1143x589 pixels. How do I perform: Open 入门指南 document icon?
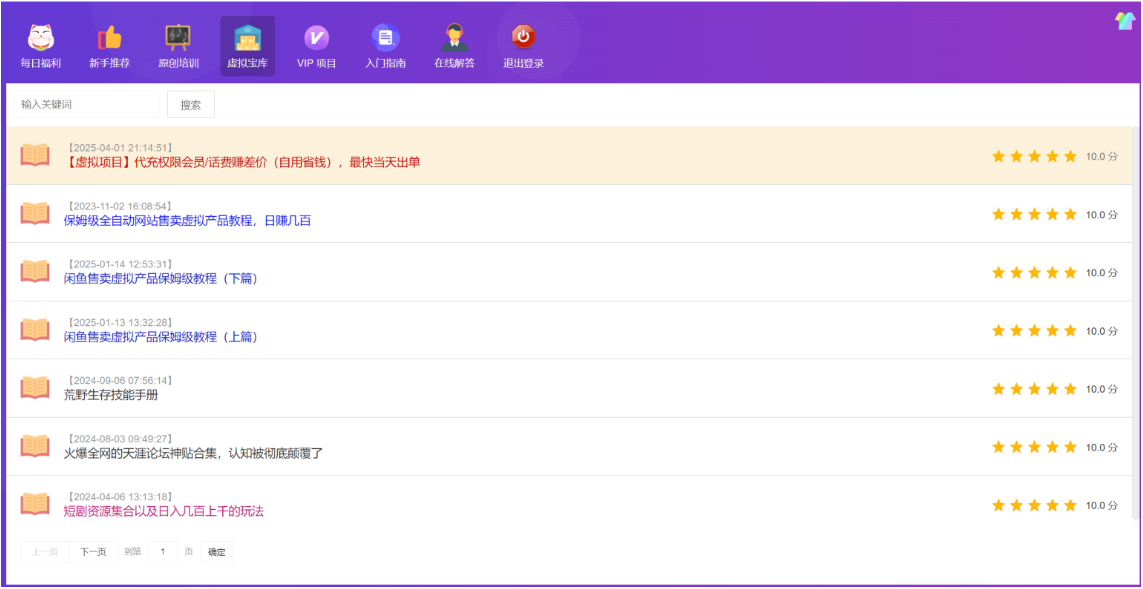point(385,39)
